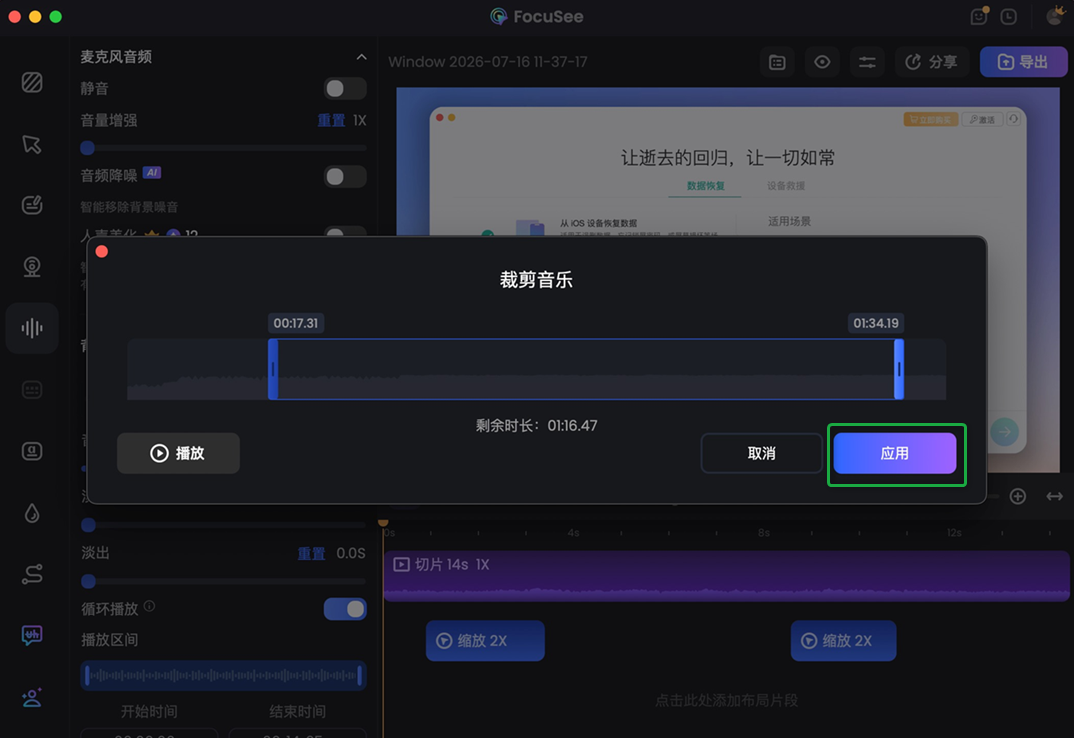Toggle the 音频降噪 noise reduction switch
This screenshot has width=1074, height=738.
345,177
